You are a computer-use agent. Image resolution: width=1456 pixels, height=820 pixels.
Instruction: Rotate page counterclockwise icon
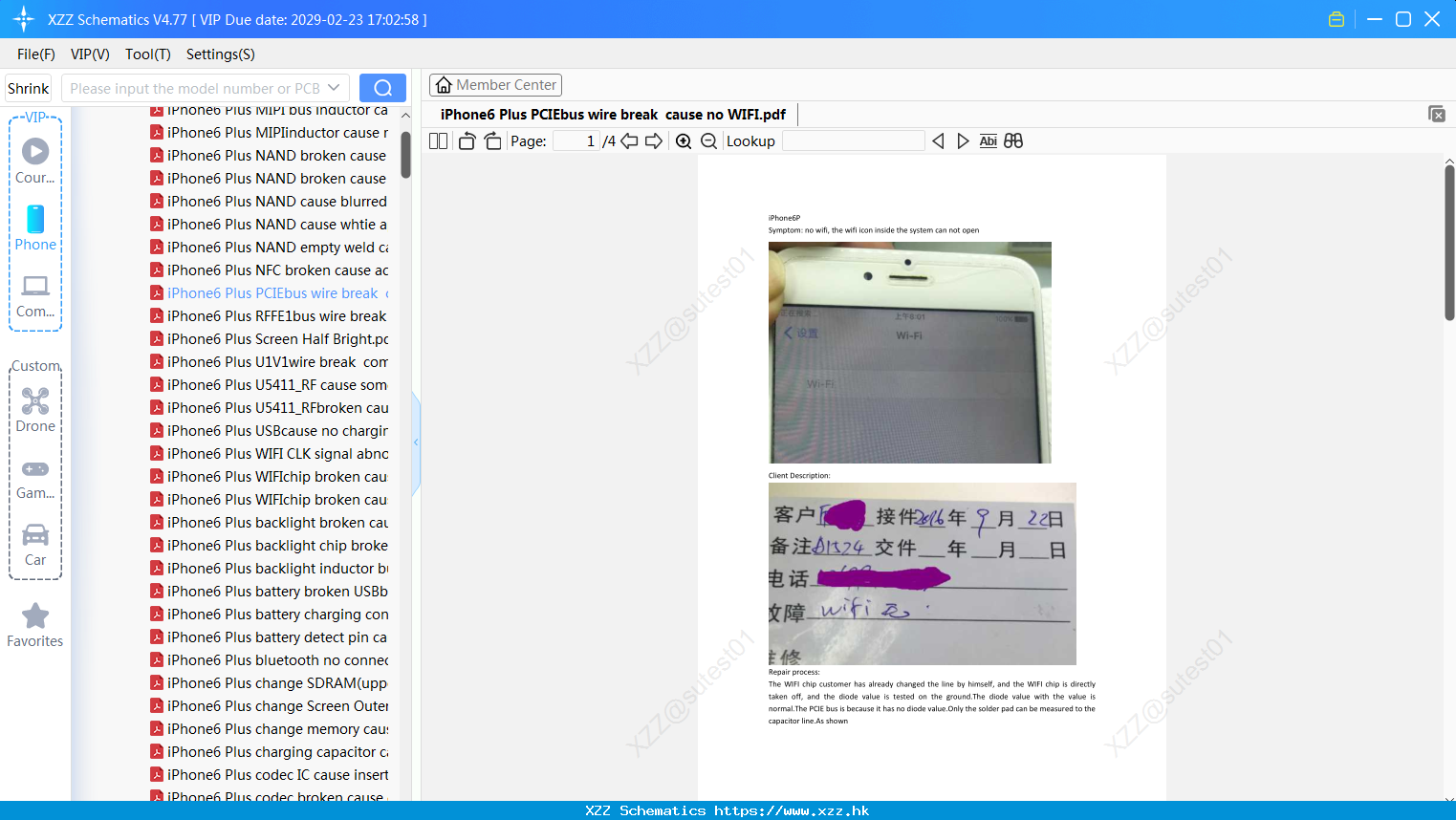pyautogui.click(x=467, y=141)
